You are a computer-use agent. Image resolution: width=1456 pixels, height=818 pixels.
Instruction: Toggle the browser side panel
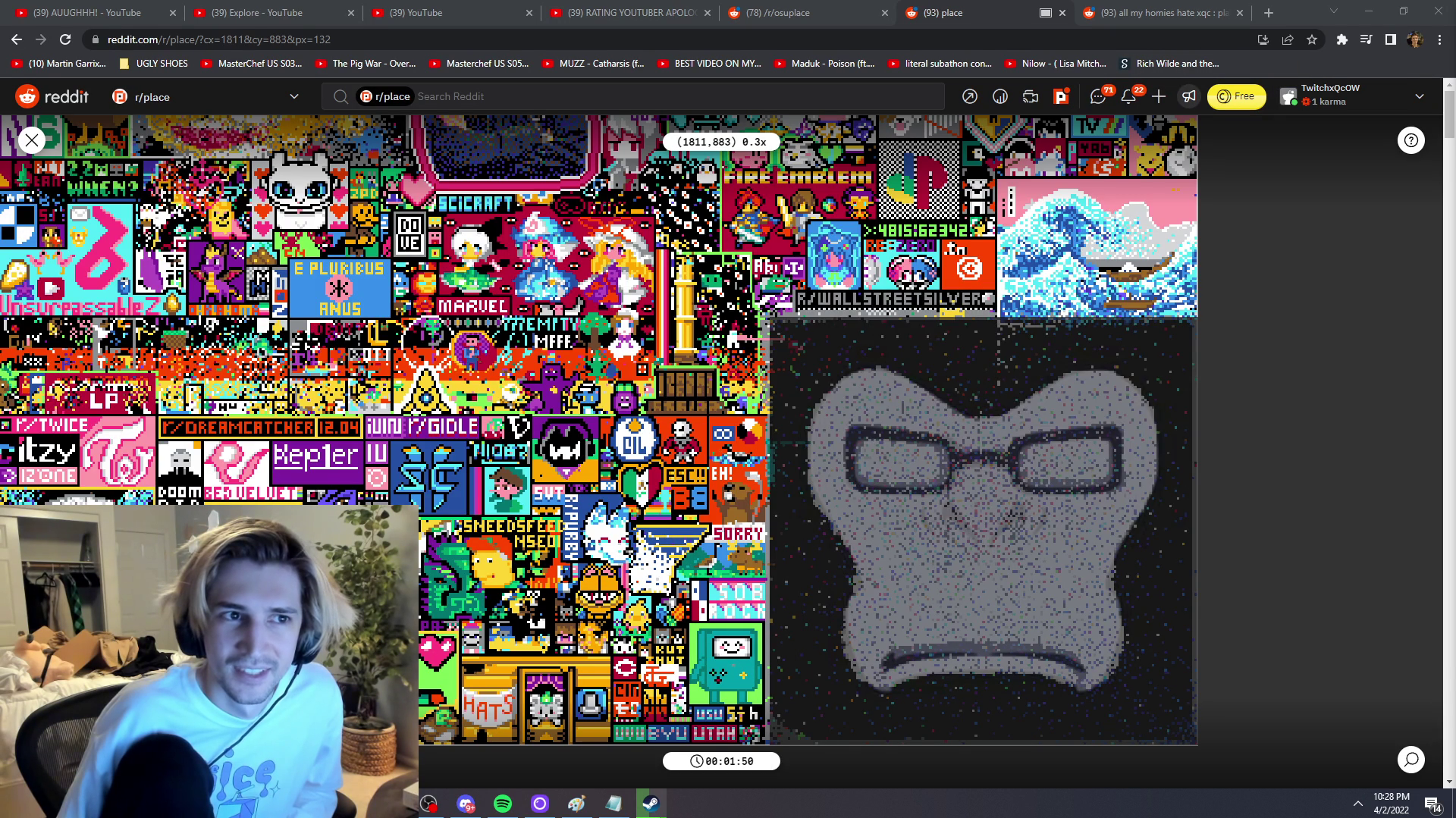[1390, 39]
